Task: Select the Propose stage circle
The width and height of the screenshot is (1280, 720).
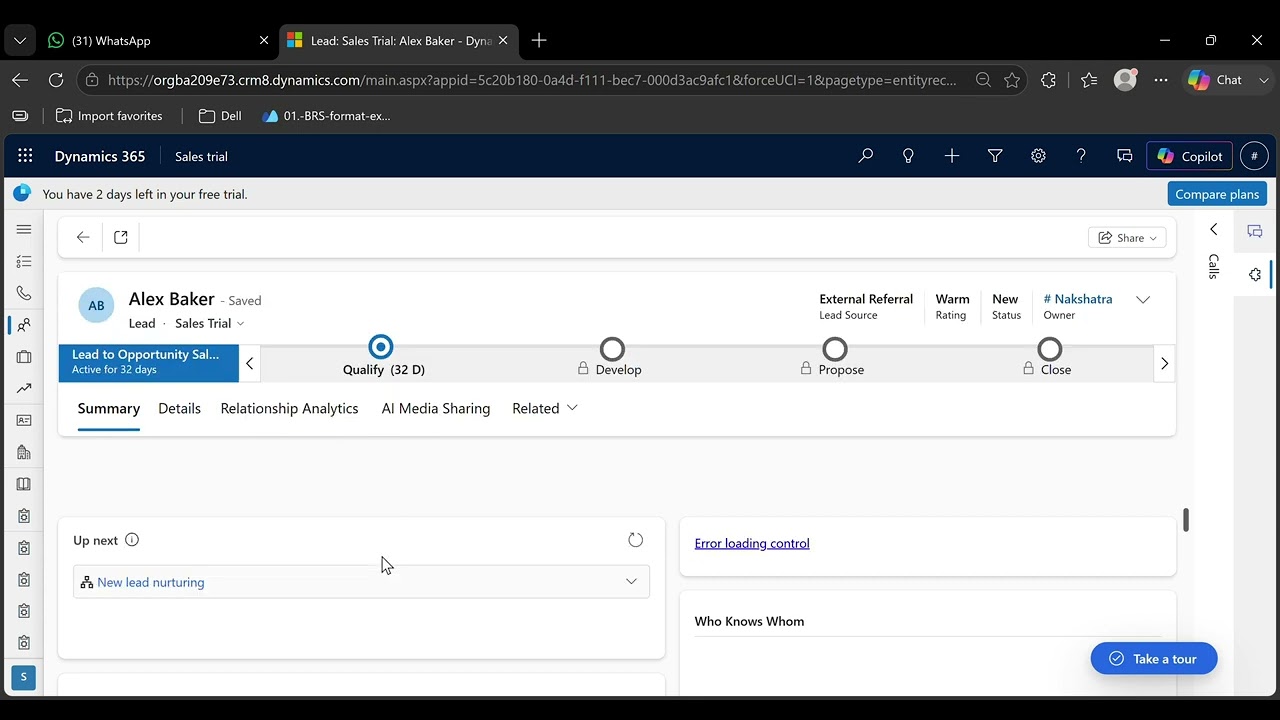Action: tap(835, 349)
